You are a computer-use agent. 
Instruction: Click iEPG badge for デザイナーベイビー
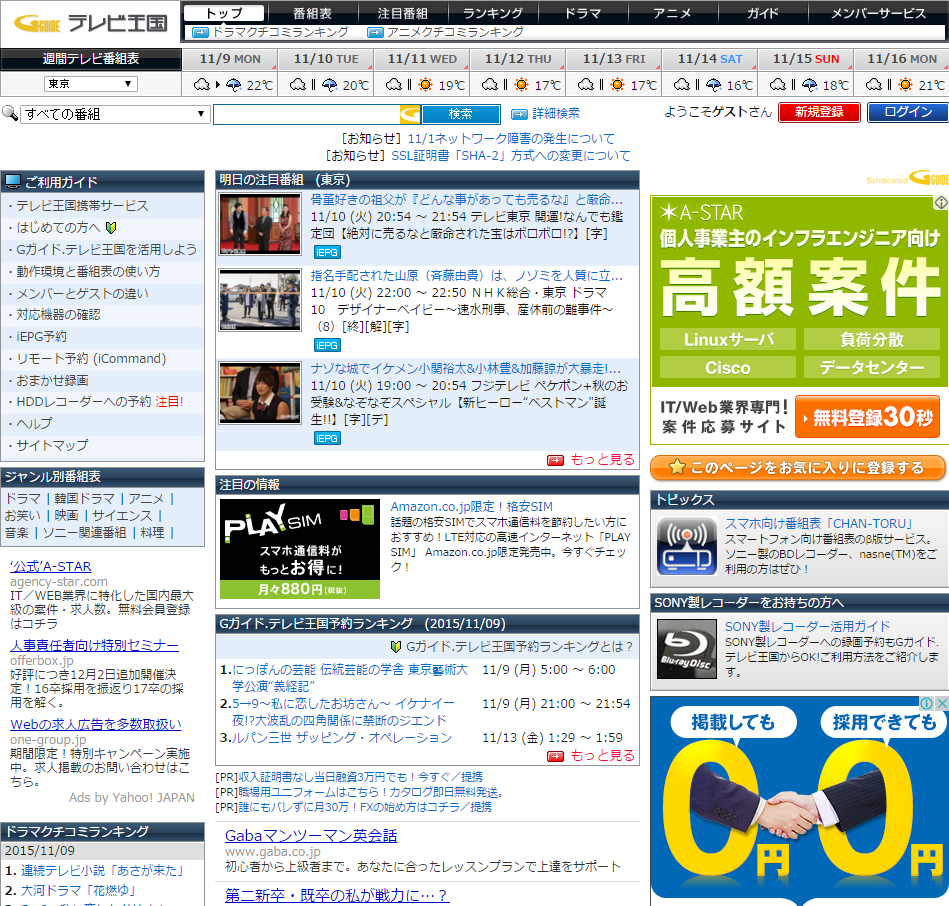point(327,345)
